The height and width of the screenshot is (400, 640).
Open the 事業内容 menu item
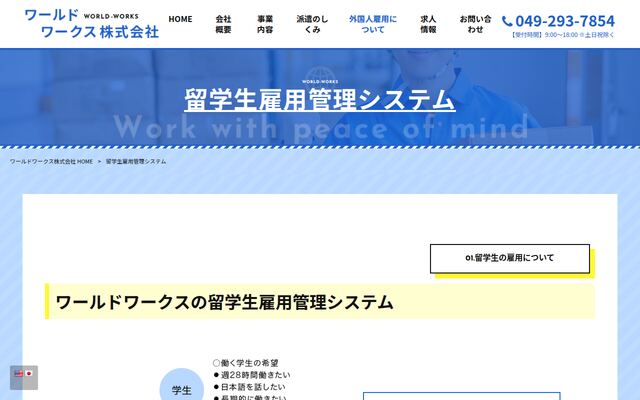[x=265, y=24]
